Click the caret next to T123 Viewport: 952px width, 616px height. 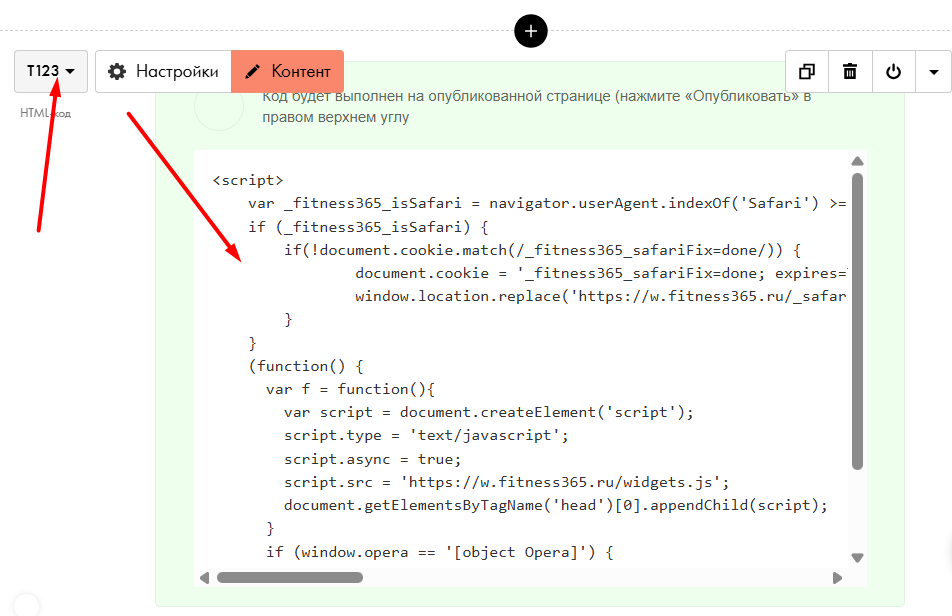pyautogui.click(x=70, y=72)
